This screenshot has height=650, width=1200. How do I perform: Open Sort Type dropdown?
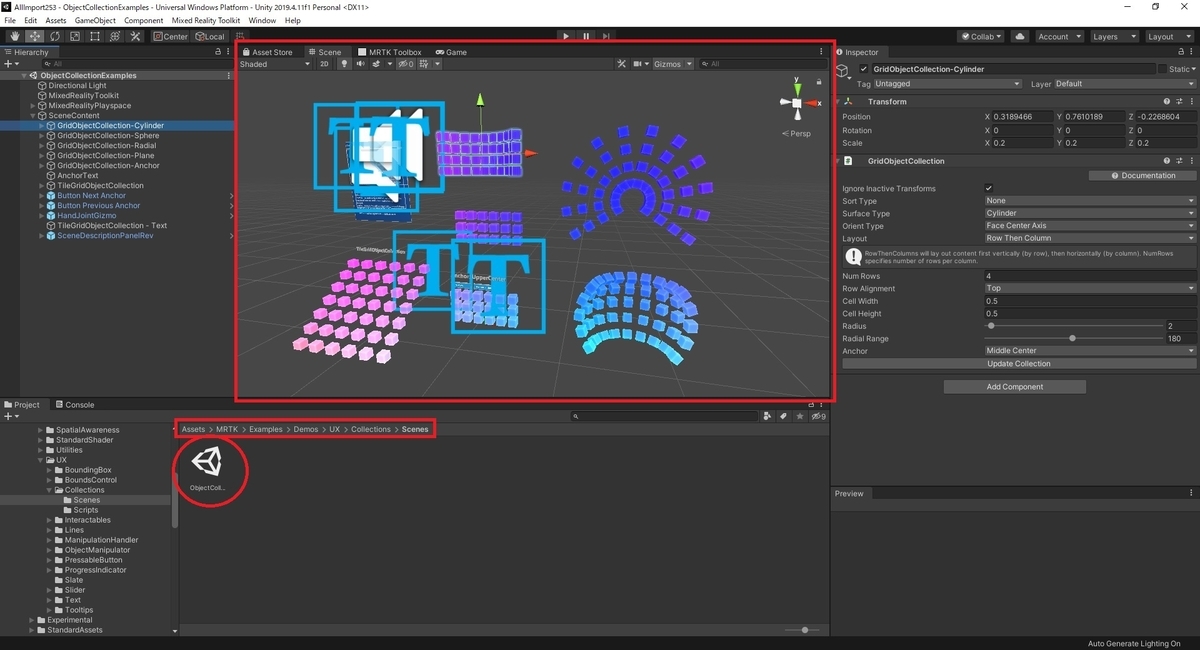tap(1090, 201)
